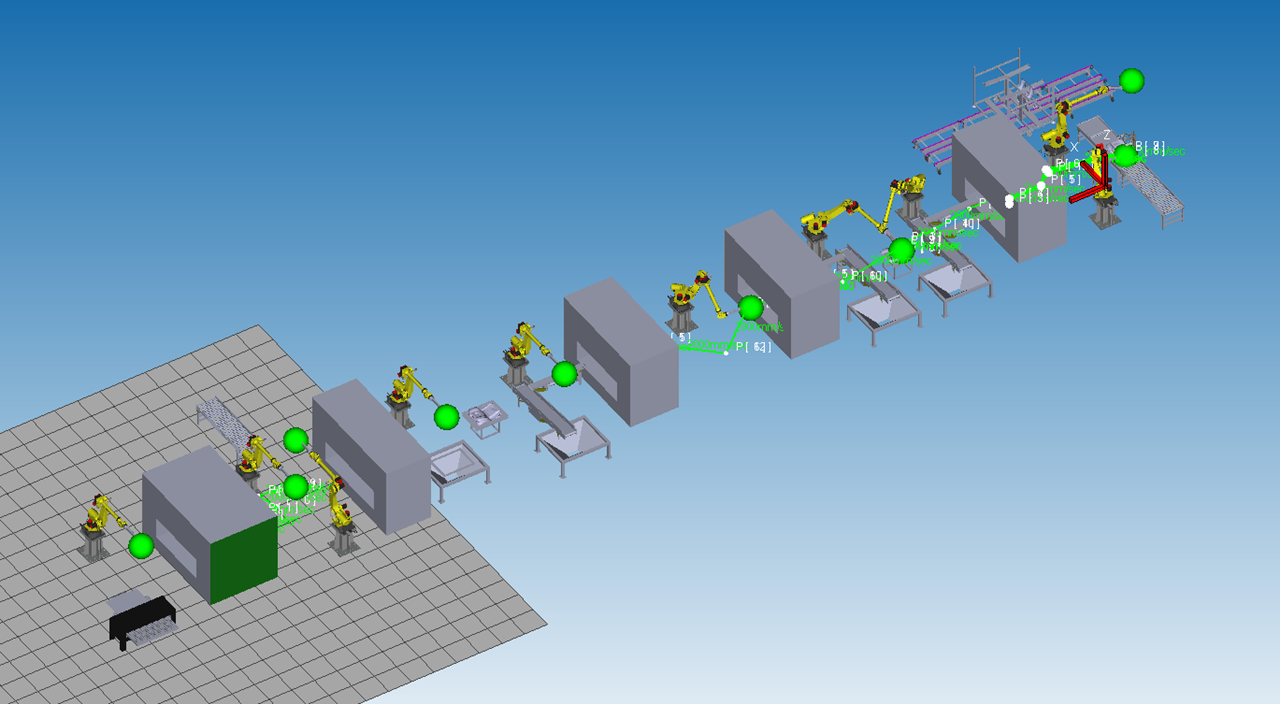Screen dimensions: 1280x704
Task: Pick the green sphere next to the P[62] waypoint
Action: pyautogui.click(x=750, y=308)
